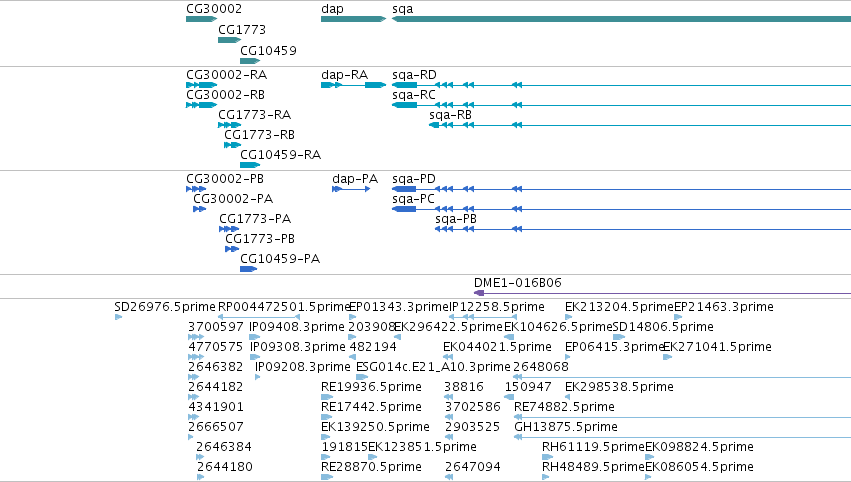The width and height of the screenshot is (851, 482).
Task: Select EST EK098824.5prime
Action: 699,447
